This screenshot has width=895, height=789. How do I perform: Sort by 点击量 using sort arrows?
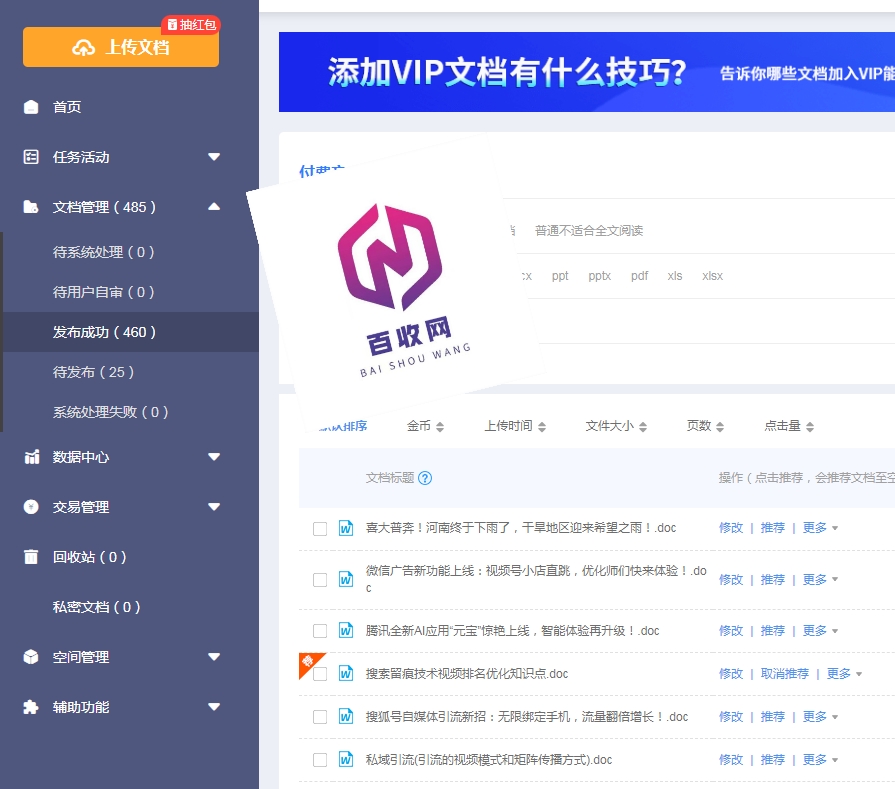[809, 426]
